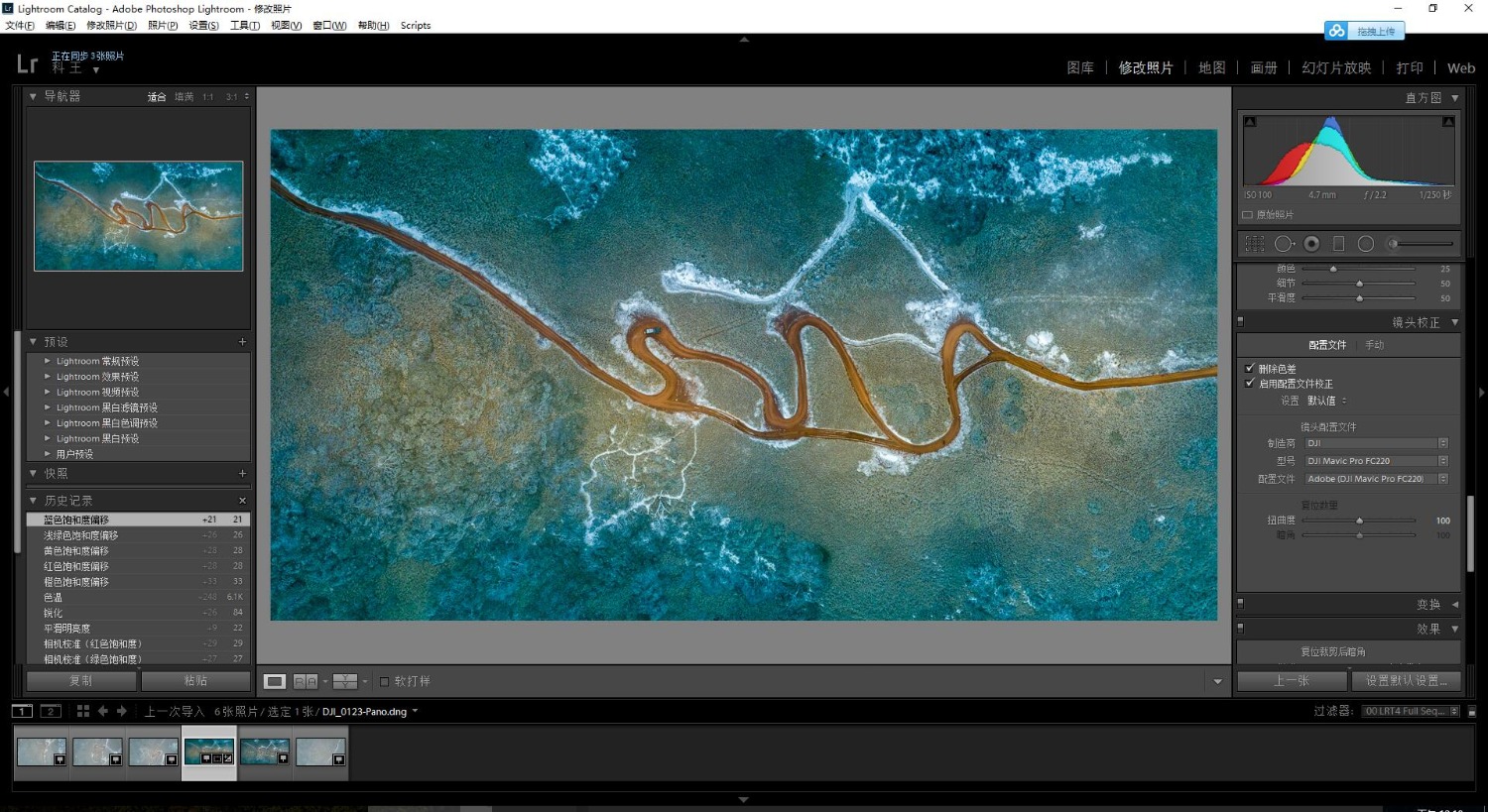Screen dimensions: 1488x812
Task: Open the Scripts menu
Action: point(416,26)
